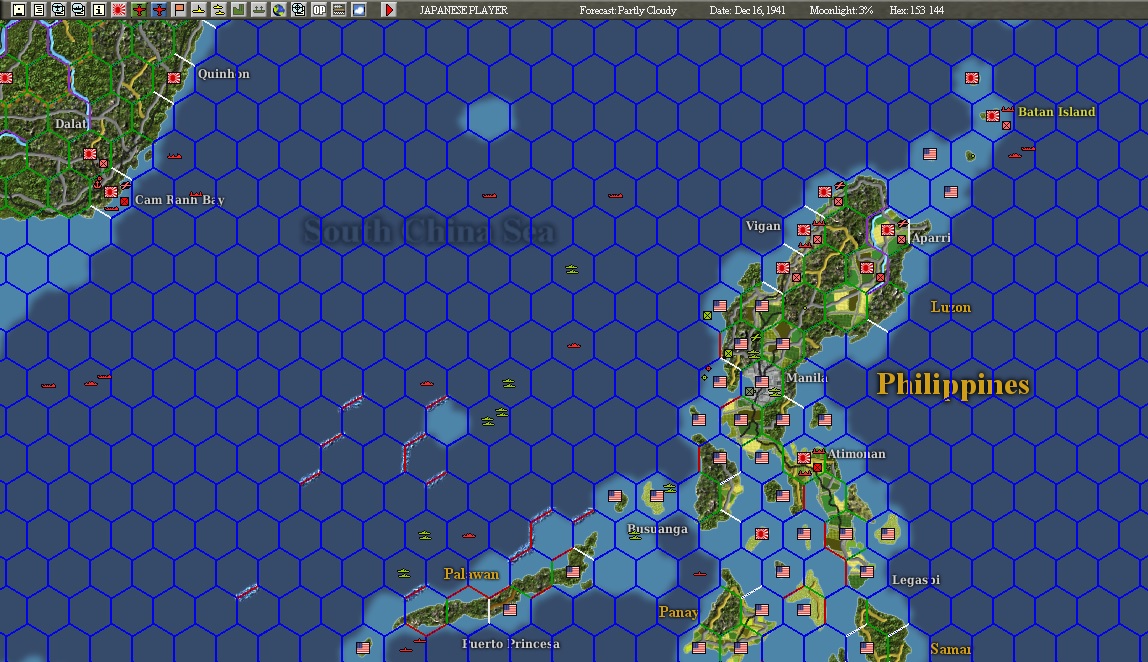This screenshot has height=662, width=1148.
Task: Click the Palawan island label
Action: (472, 574)
